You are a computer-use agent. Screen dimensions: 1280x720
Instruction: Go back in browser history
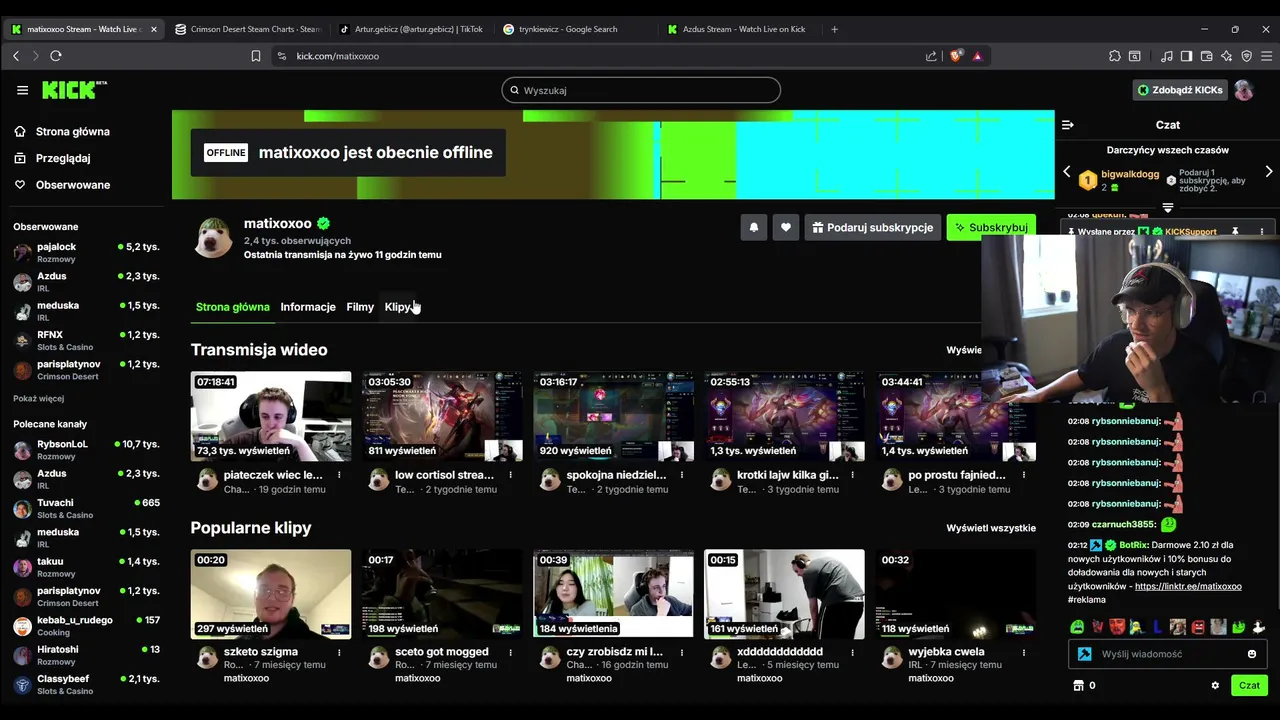tap(16, 56)
